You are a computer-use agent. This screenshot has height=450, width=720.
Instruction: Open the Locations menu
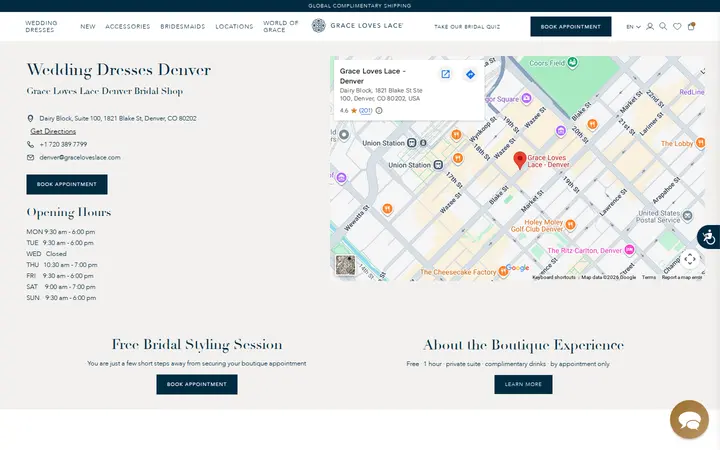coord(234,27)
